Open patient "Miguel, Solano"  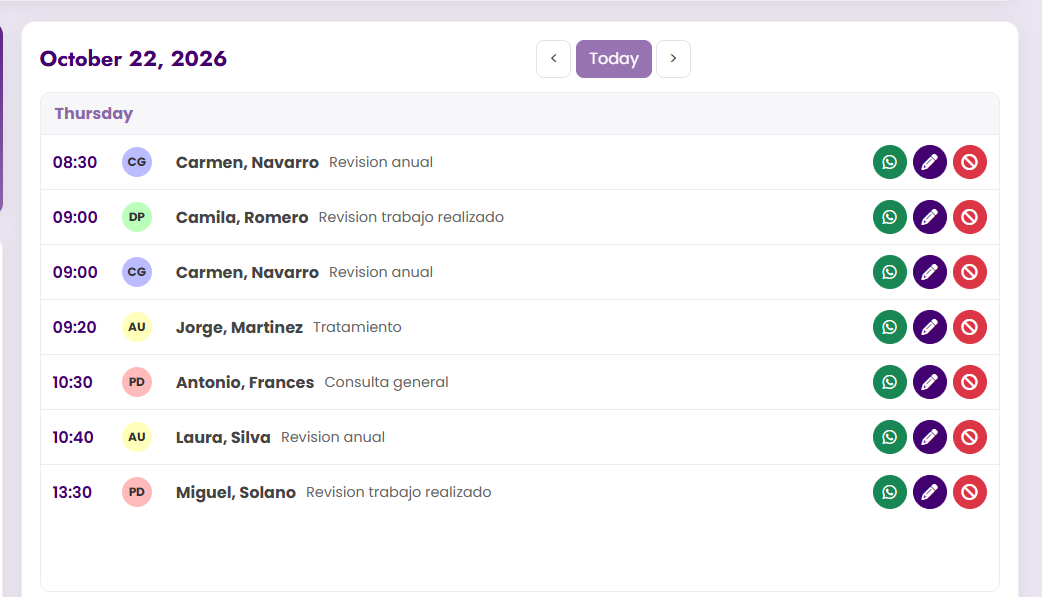(236, 492)
